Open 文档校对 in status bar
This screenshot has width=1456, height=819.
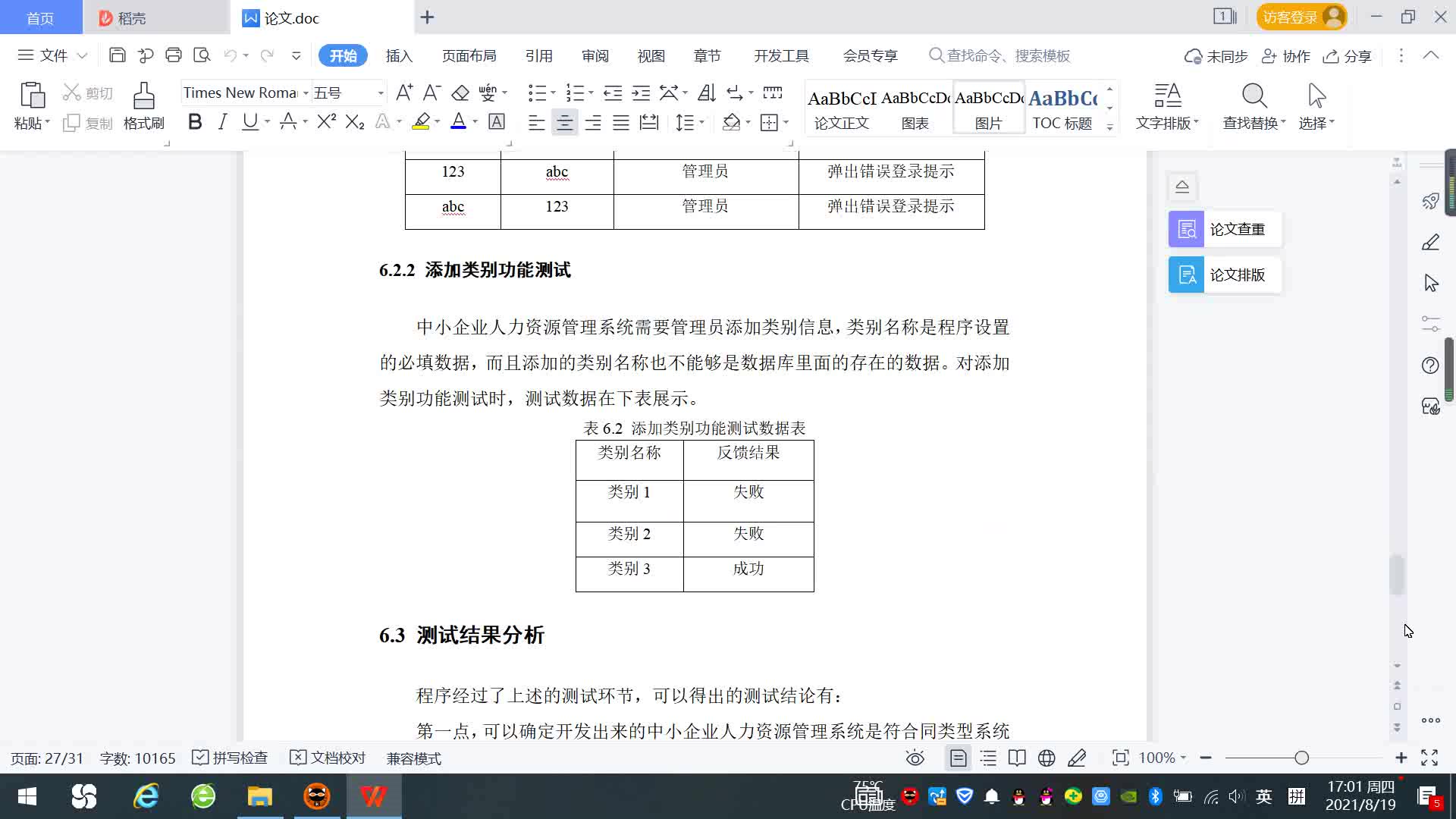pyautogui.click(x=328, y=758)
